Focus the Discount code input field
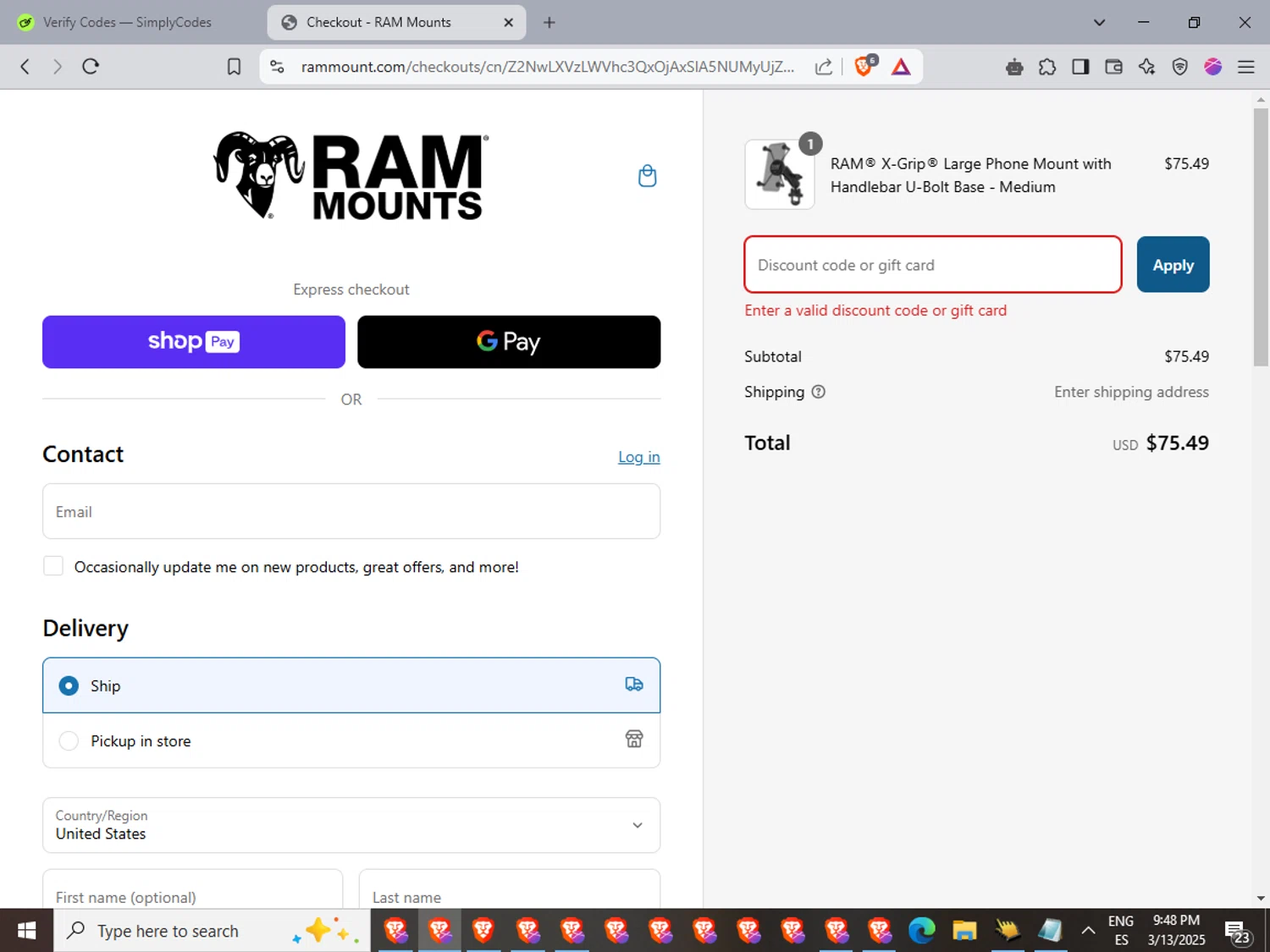 tap(933, 265)
